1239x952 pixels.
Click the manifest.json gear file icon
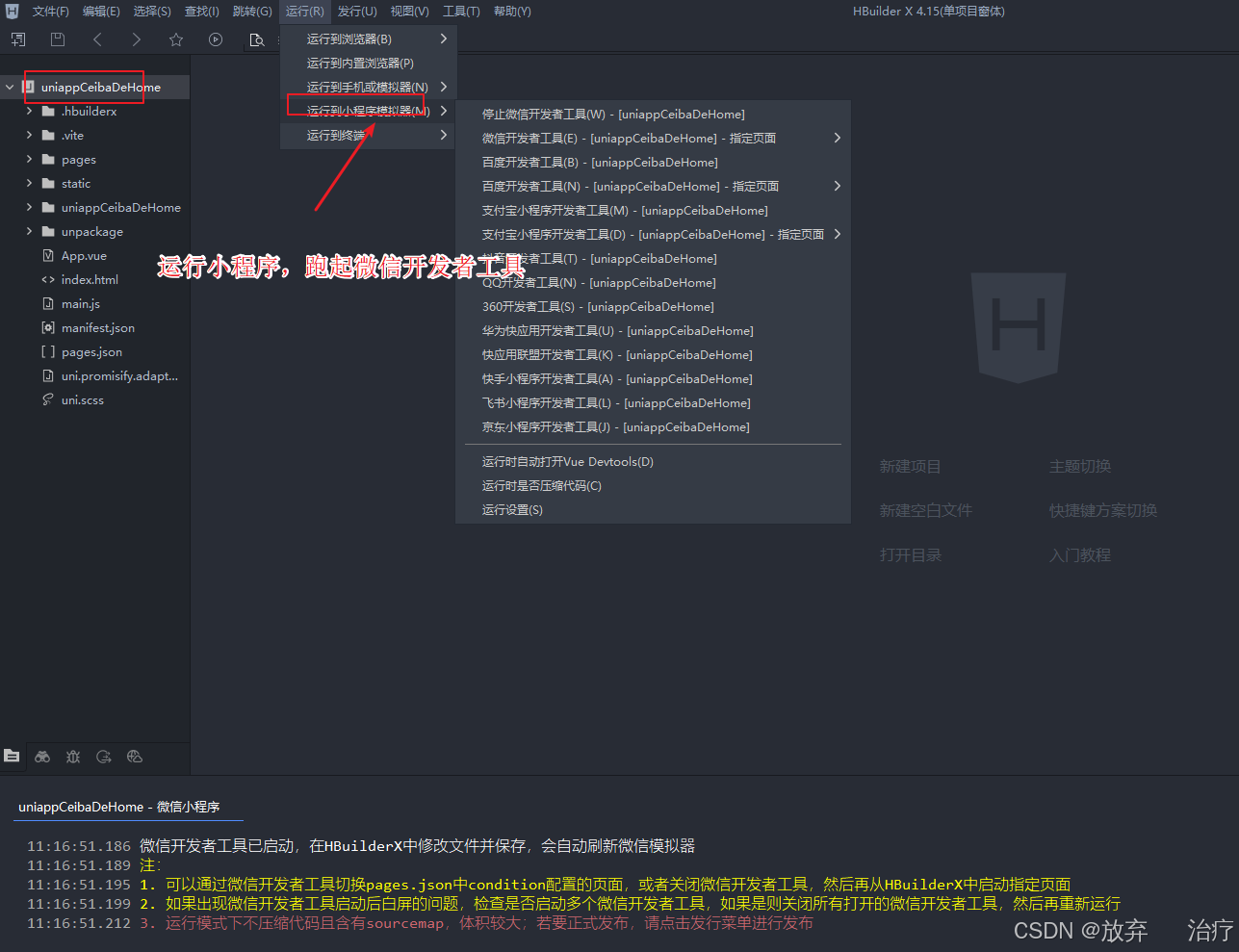(48, 327)
